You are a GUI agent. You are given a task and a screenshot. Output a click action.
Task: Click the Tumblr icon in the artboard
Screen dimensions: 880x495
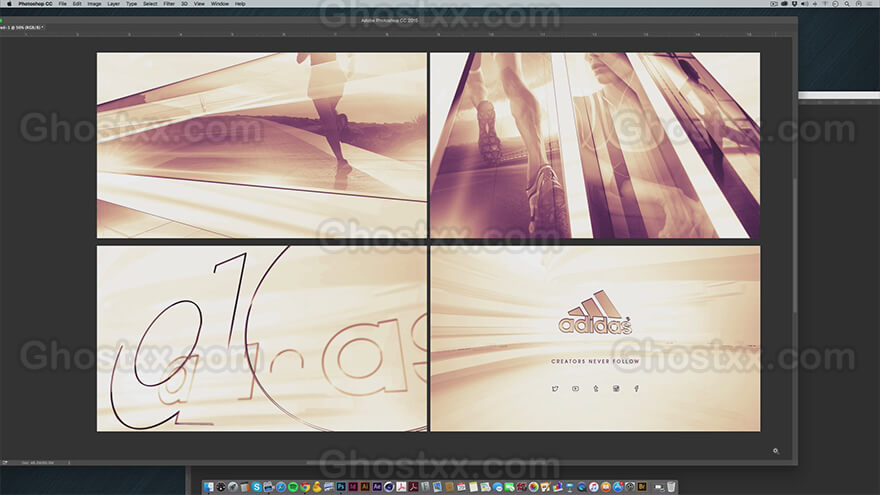[x=595, y=388]
